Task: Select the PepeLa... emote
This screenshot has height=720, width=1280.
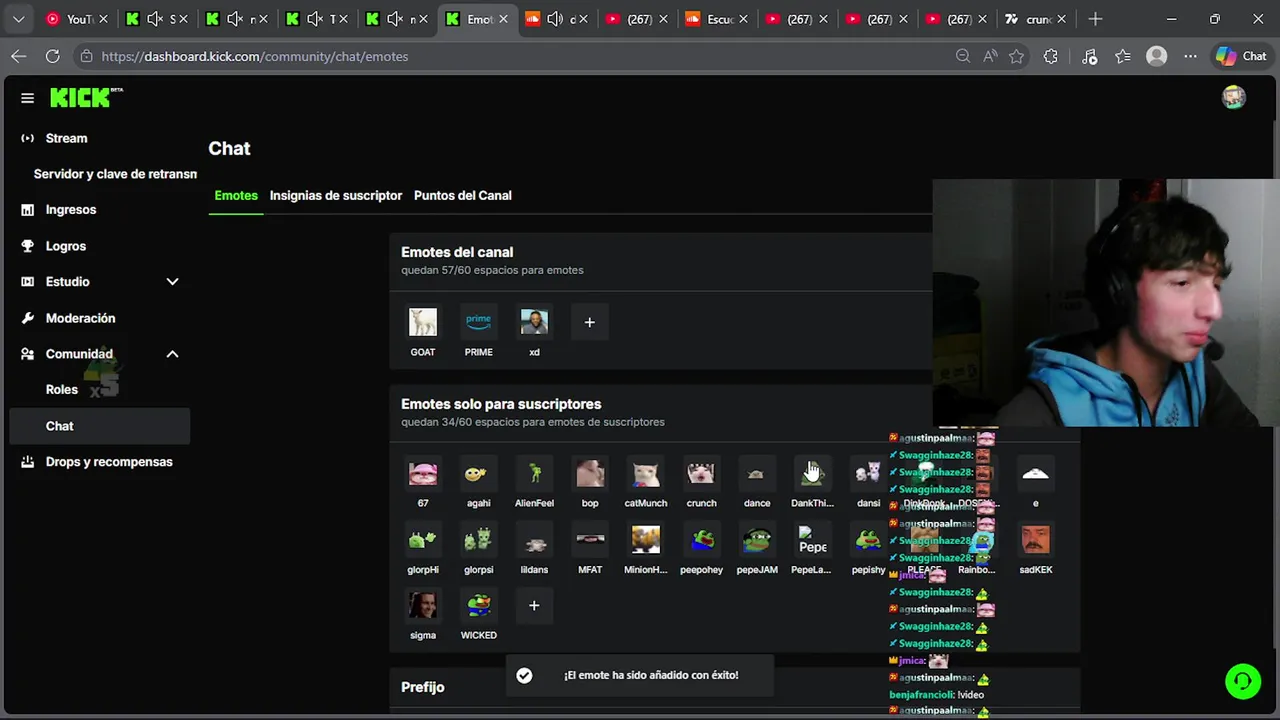Action: tap(812, 540)
